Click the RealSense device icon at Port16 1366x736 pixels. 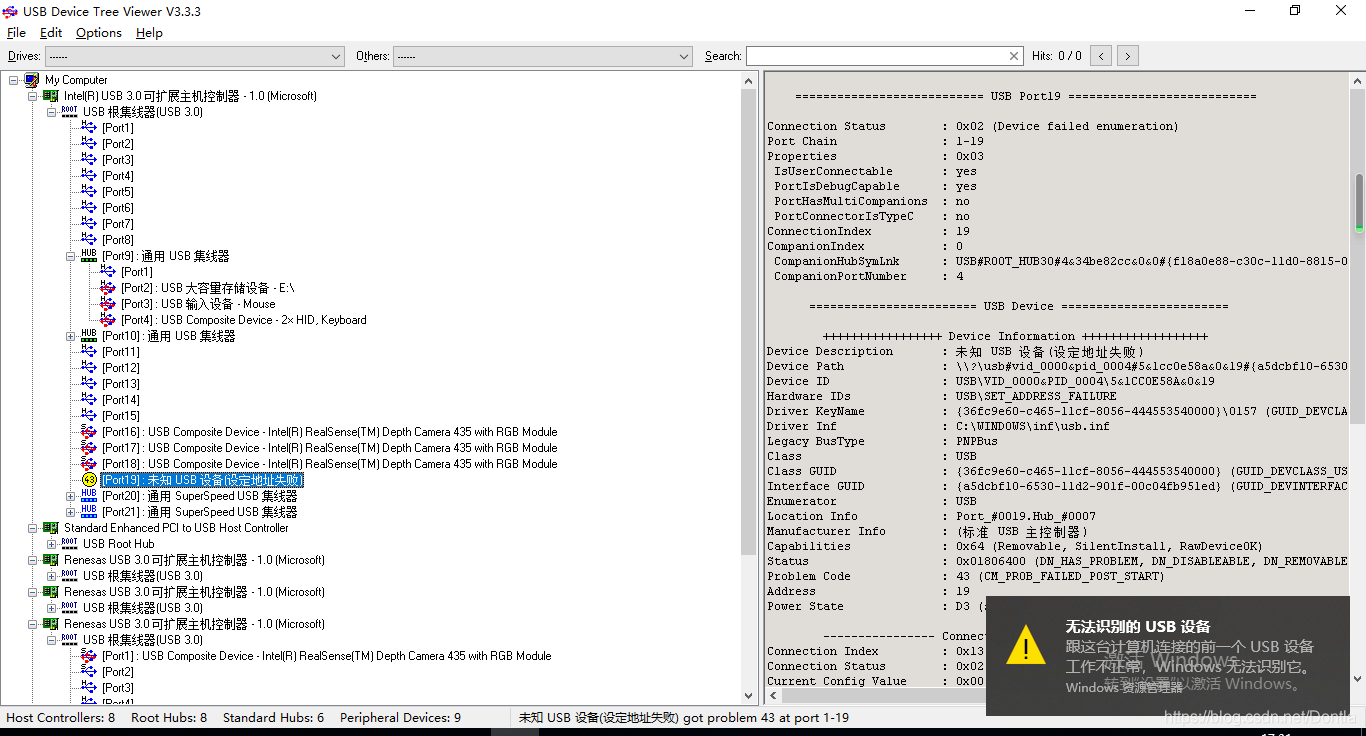(89, 432)
